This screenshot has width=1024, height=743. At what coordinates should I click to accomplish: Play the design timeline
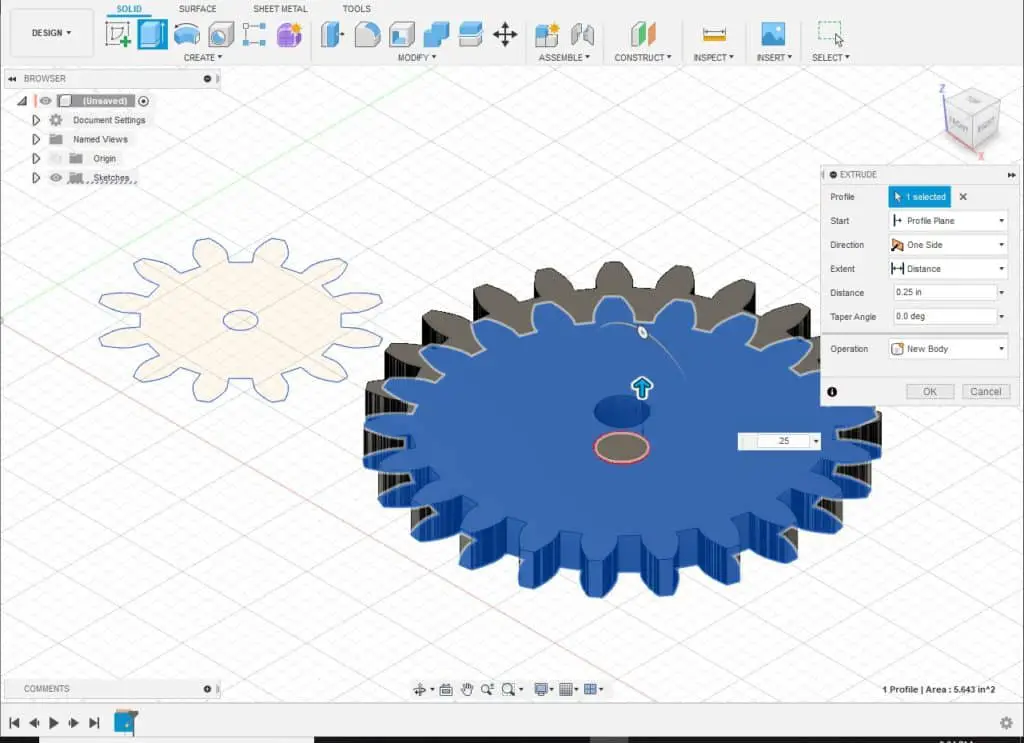54,723
